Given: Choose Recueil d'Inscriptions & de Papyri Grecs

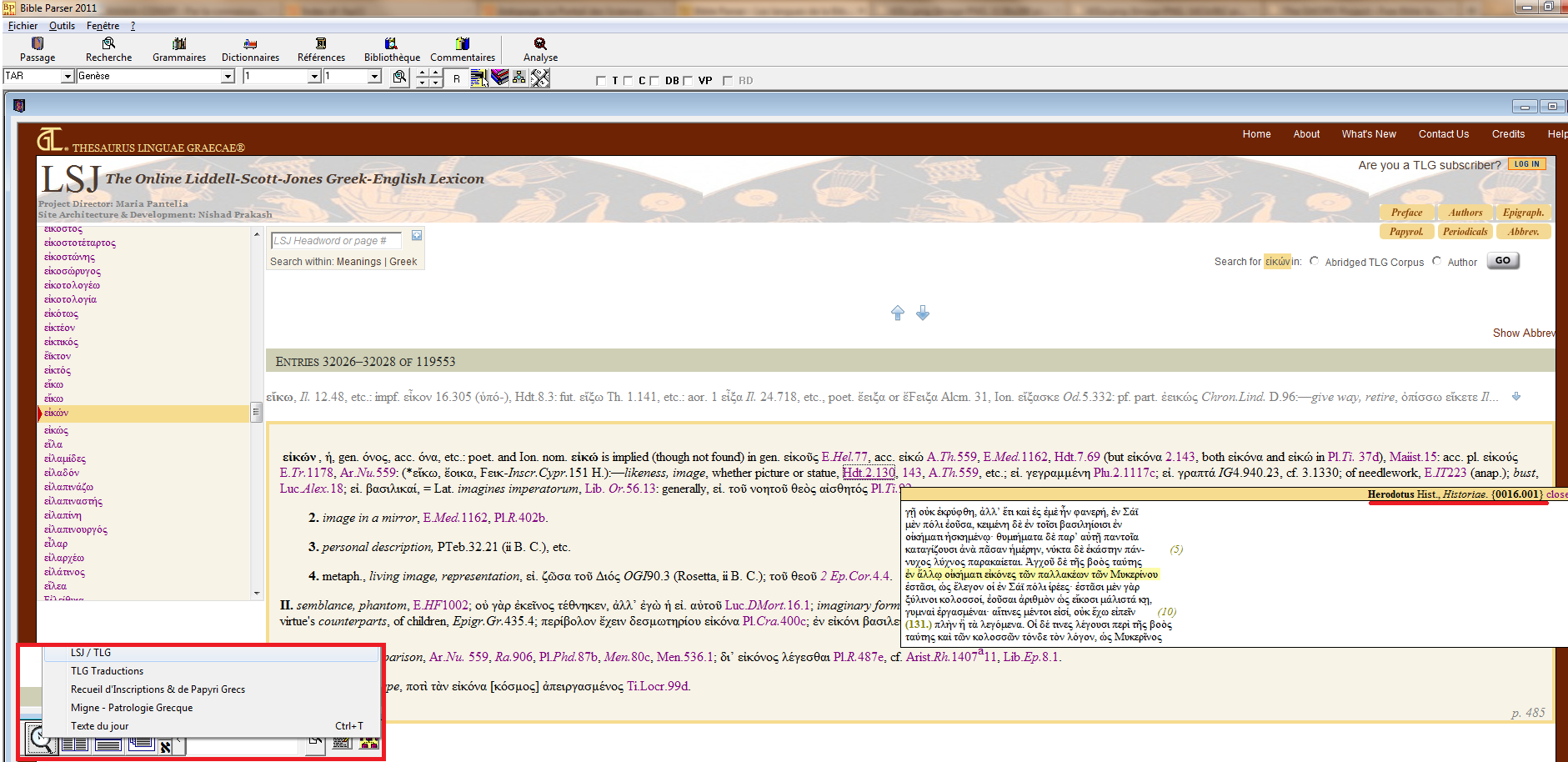Looking at the screenshot, I should (x=211, y=689).
